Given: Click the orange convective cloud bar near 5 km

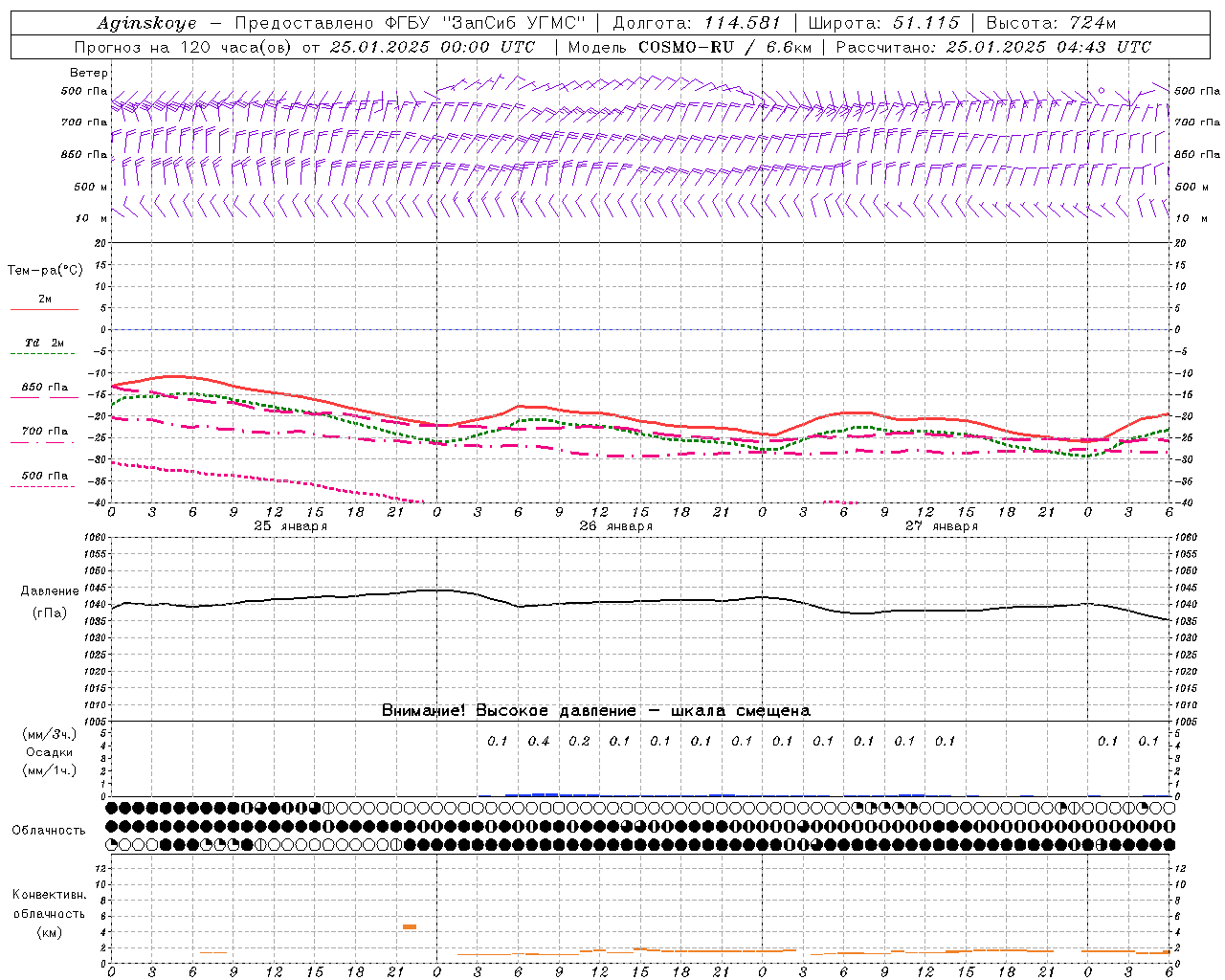Looking at the screenshot, I should tap(410, 926).
